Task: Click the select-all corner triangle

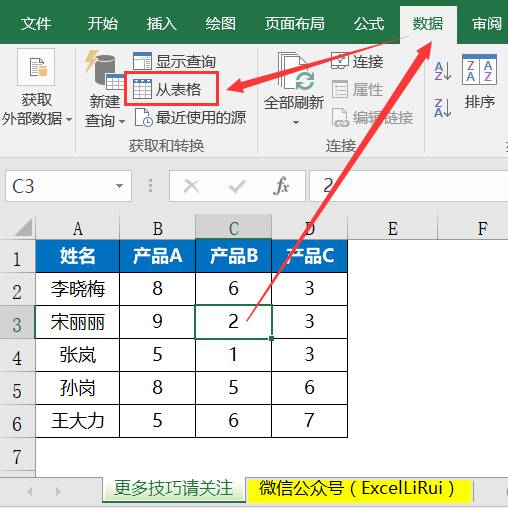Action: (23, 227)
